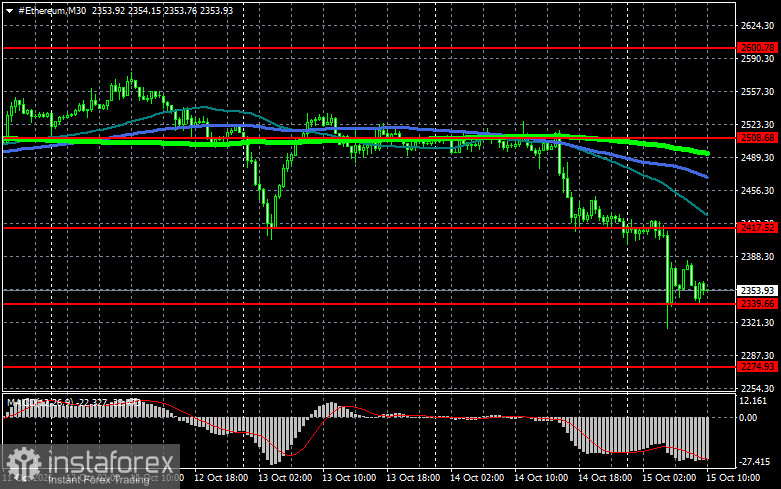Screen dimensions: 781x489
Task: Select the 13 Oct 02:00 time label
Action: (285, 478)
